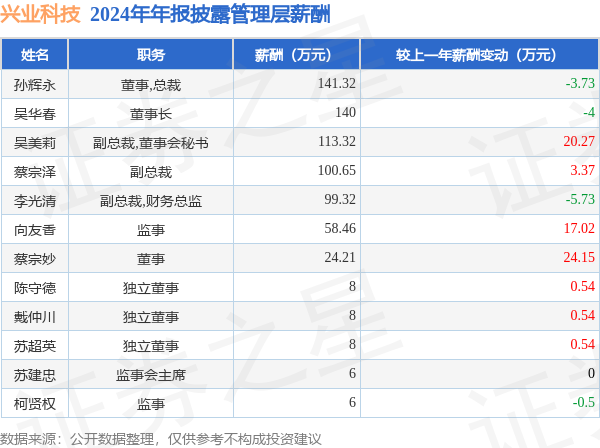
Task: Click 戴仲川's salary value 8
Action: 352,315
